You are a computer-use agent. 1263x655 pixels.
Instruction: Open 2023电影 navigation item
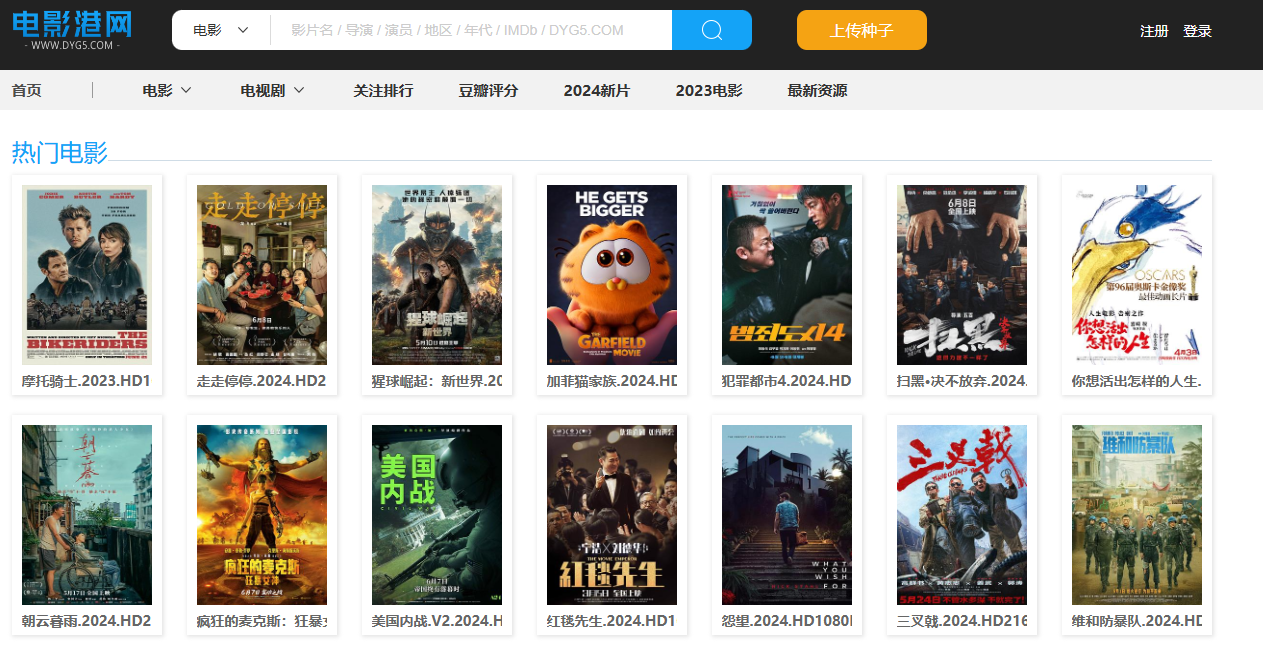pyautogui.click(x=709, y=91)
